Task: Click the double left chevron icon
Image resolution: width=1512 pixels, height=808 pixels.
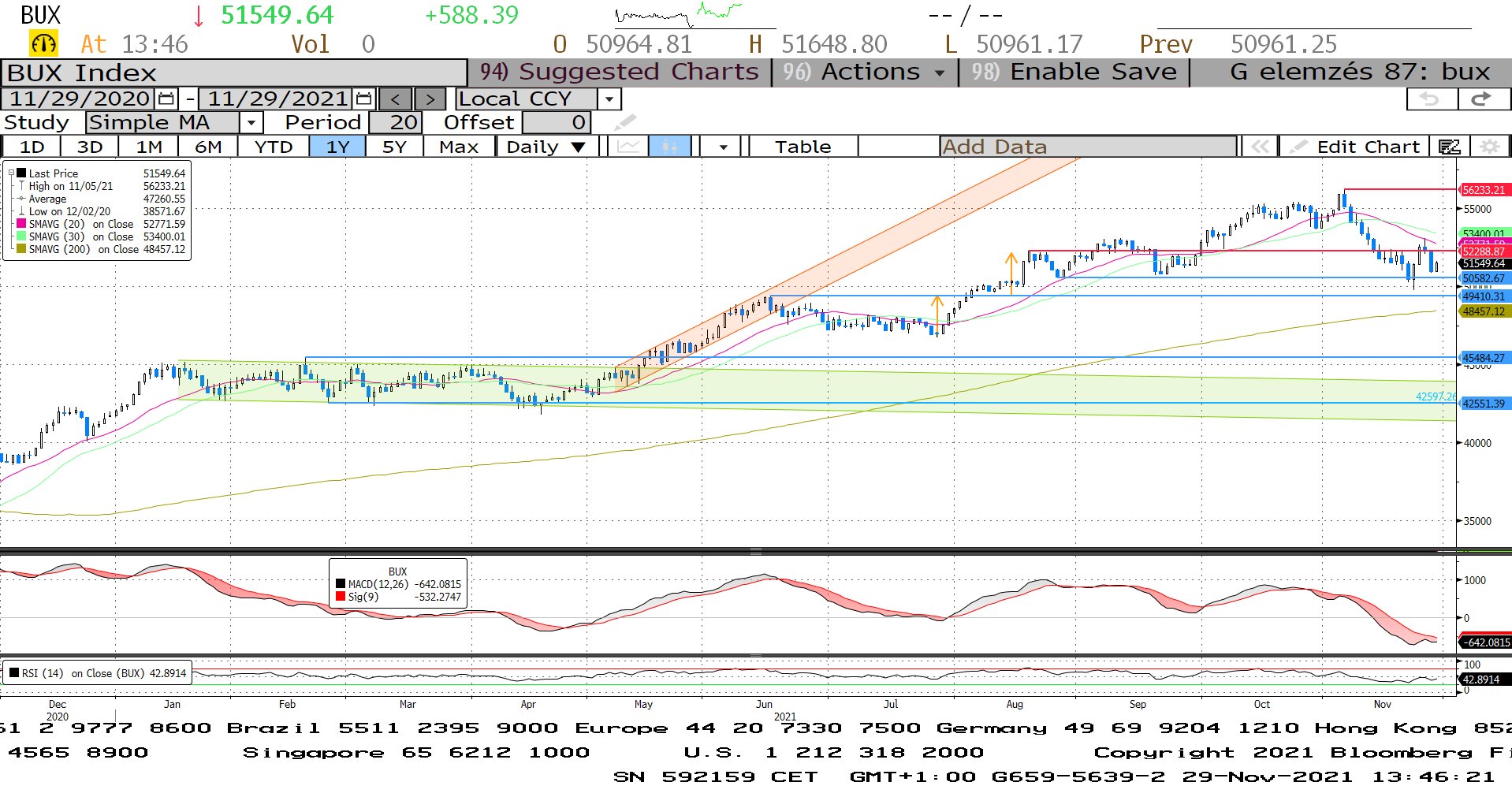Action: (x=1261, y=147)
